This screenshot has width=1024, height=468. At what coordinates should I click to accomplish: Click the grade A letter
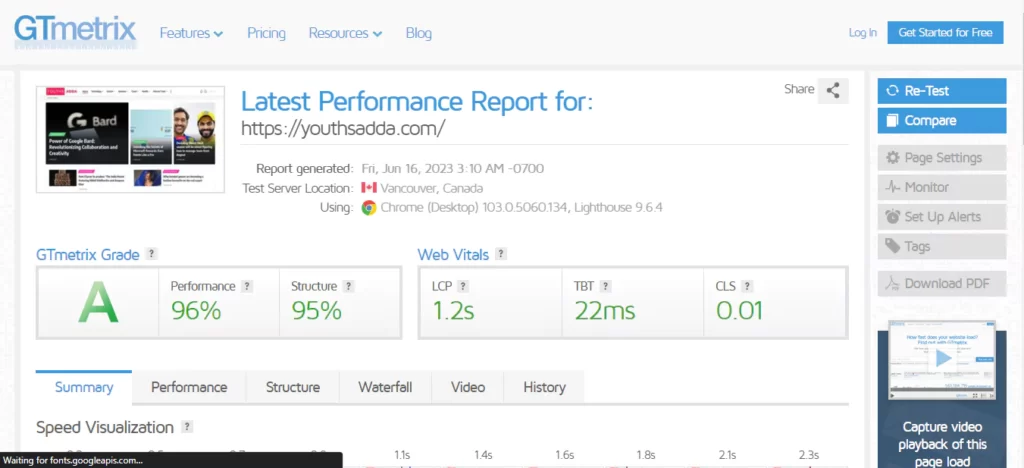pos(98,302)
